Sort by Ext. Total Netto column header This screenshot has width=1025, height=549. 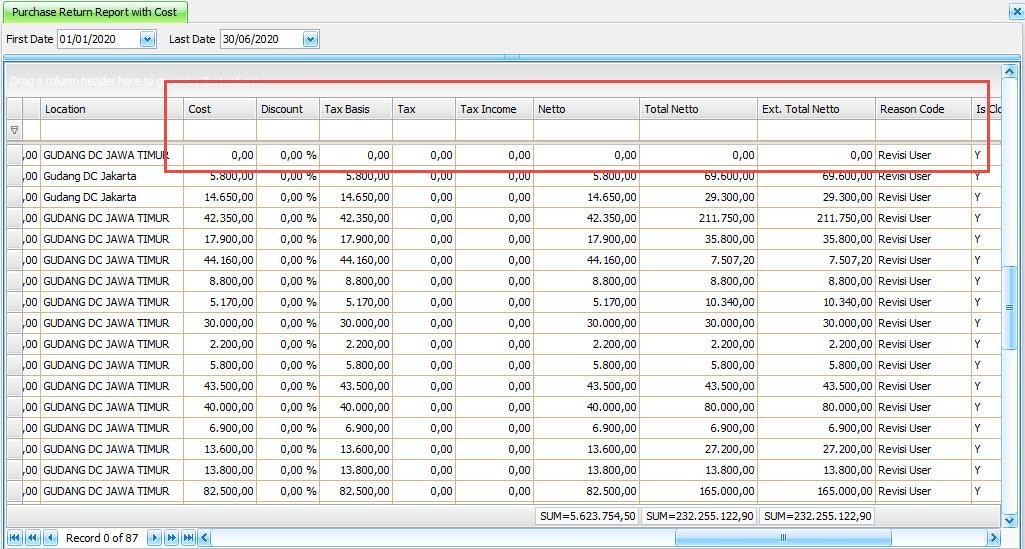tap(816, 109)
